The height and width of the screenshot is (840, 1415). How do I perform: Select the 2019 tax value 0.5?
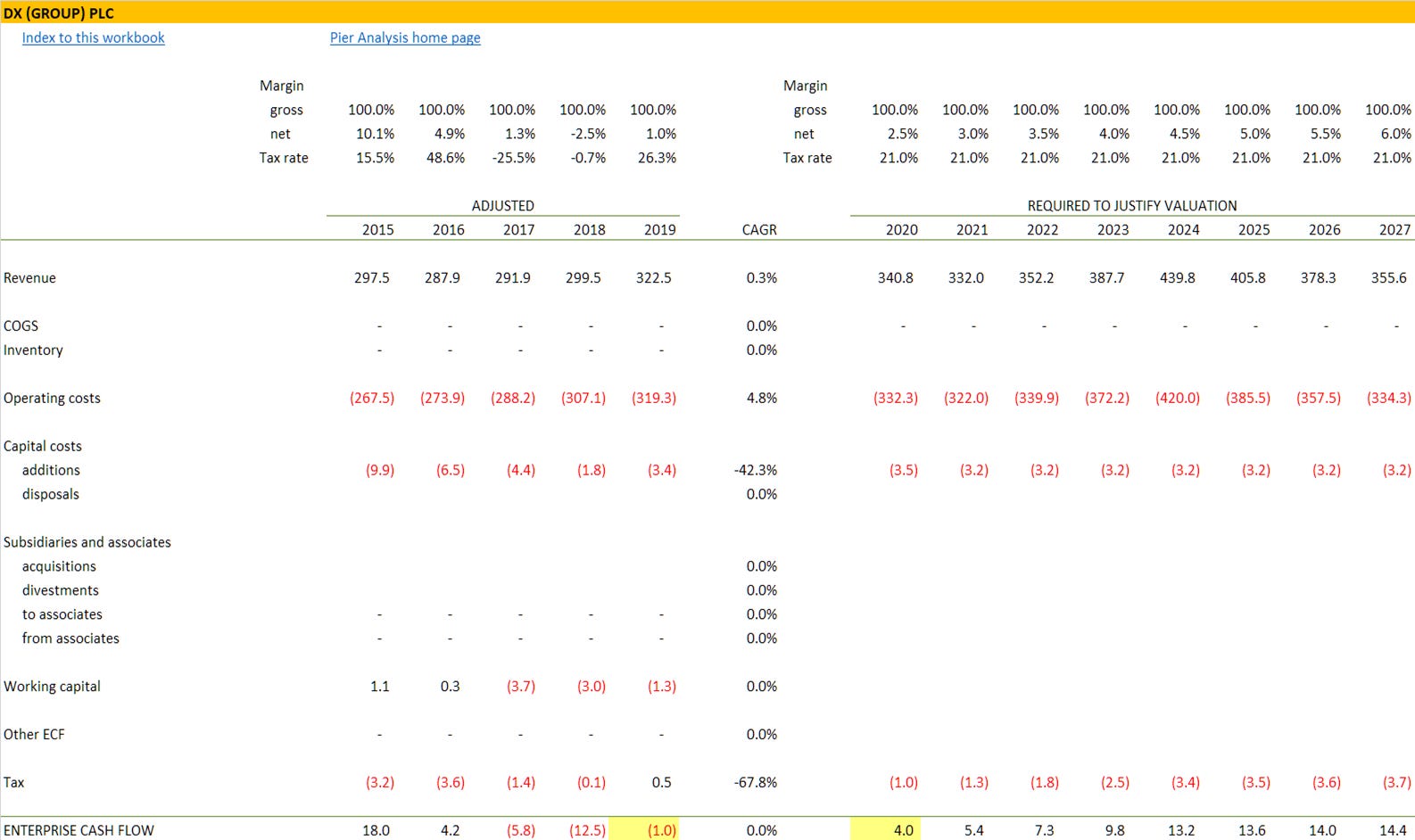(x=661, y=783)
